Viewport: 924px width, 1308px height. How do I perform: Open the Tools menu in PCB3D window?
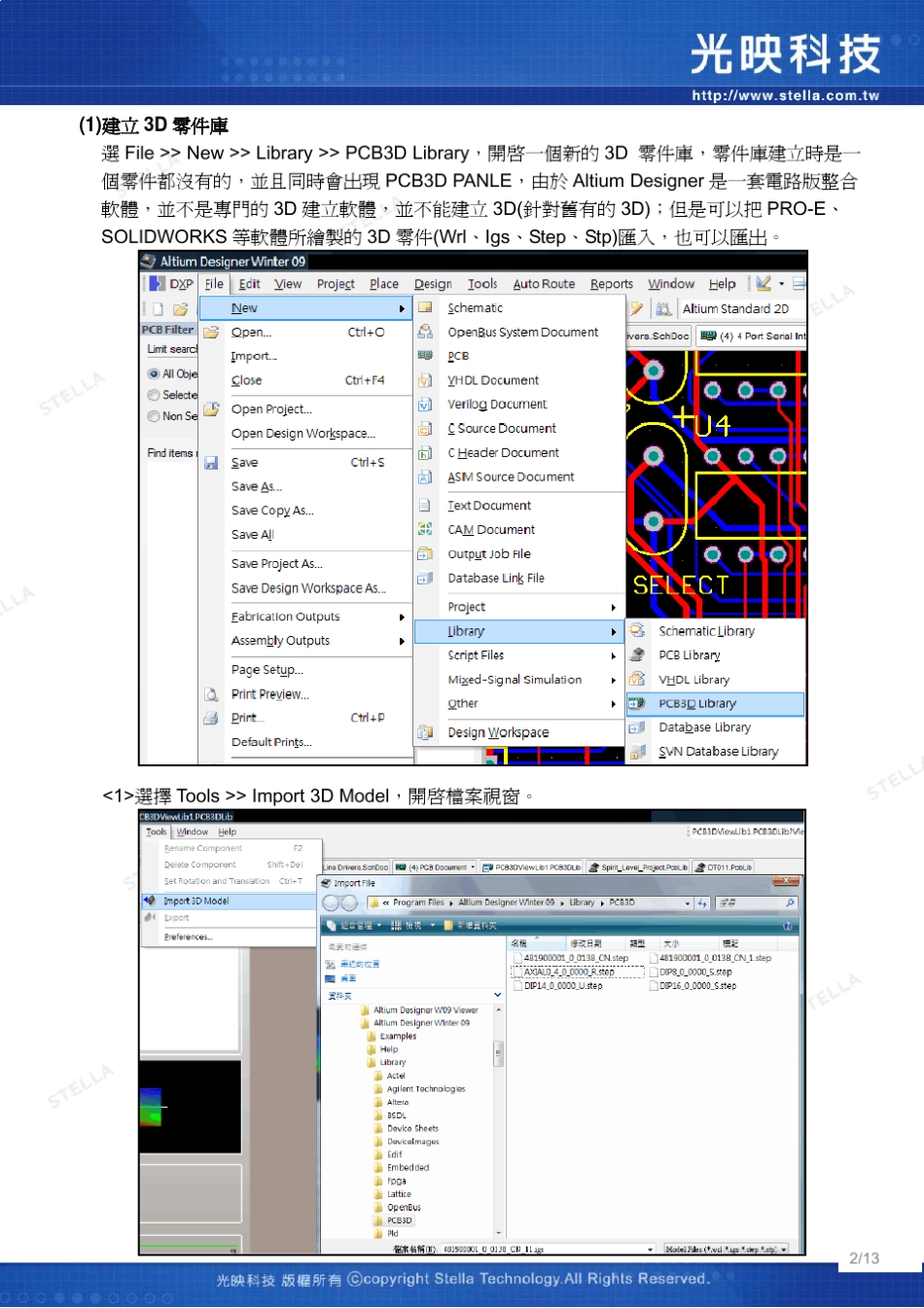coord(157,831)
